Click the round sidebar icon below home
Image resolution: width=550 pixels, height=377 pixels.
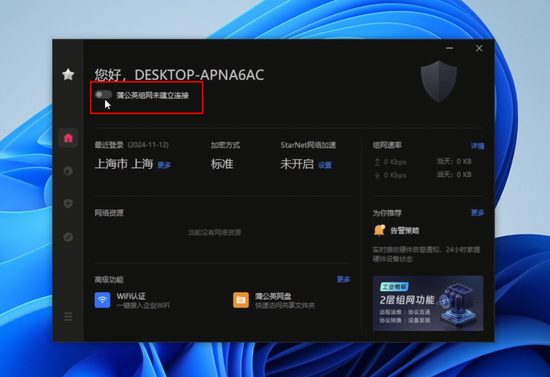(x=68, y=171)
